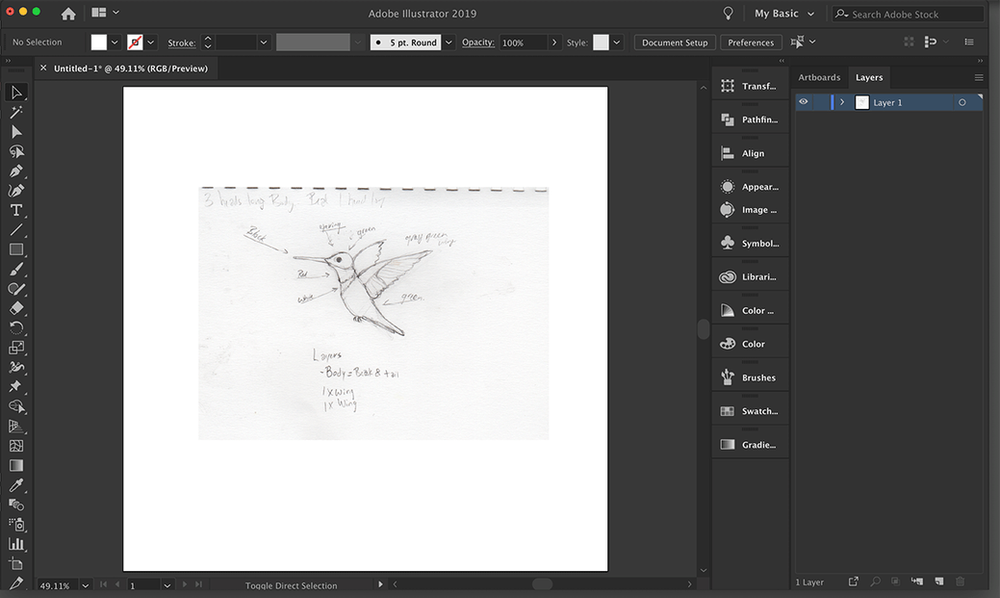The width and height of the screenshot is (1000, 598).
Task: Select the Rectangle tool
Action: click(x=16, y=249)
